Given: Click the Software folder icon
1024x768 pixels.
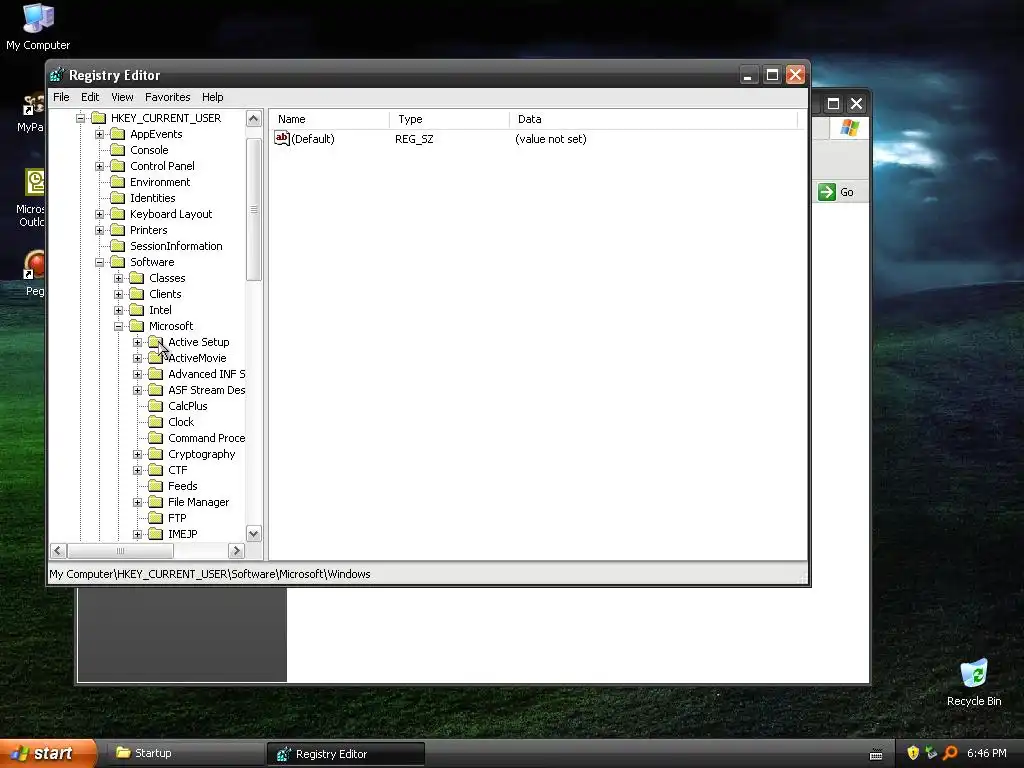Looking at the screenshot, I should click(x=118, y=262).
